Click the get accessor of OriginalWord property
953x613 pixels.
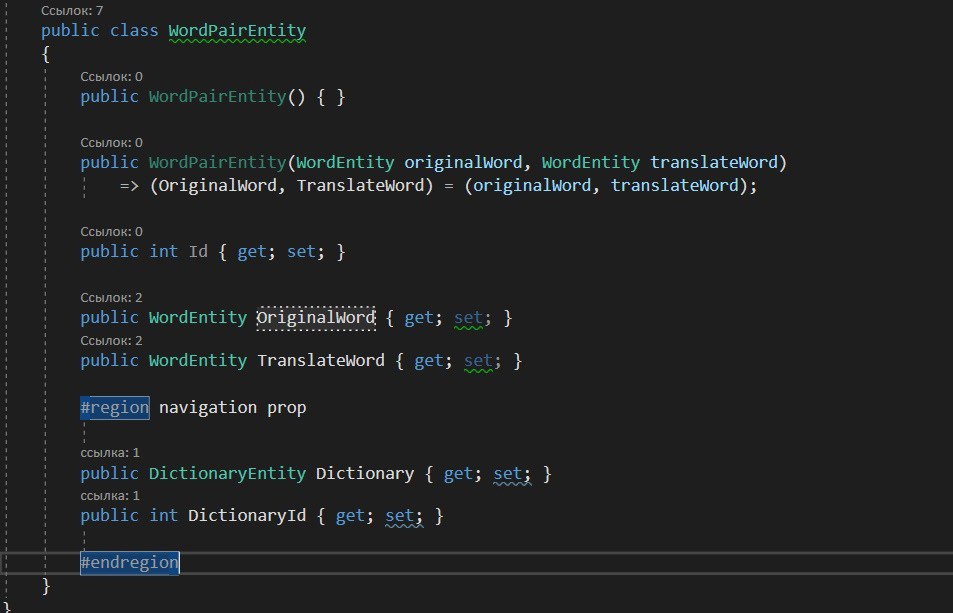coord(419,318)
